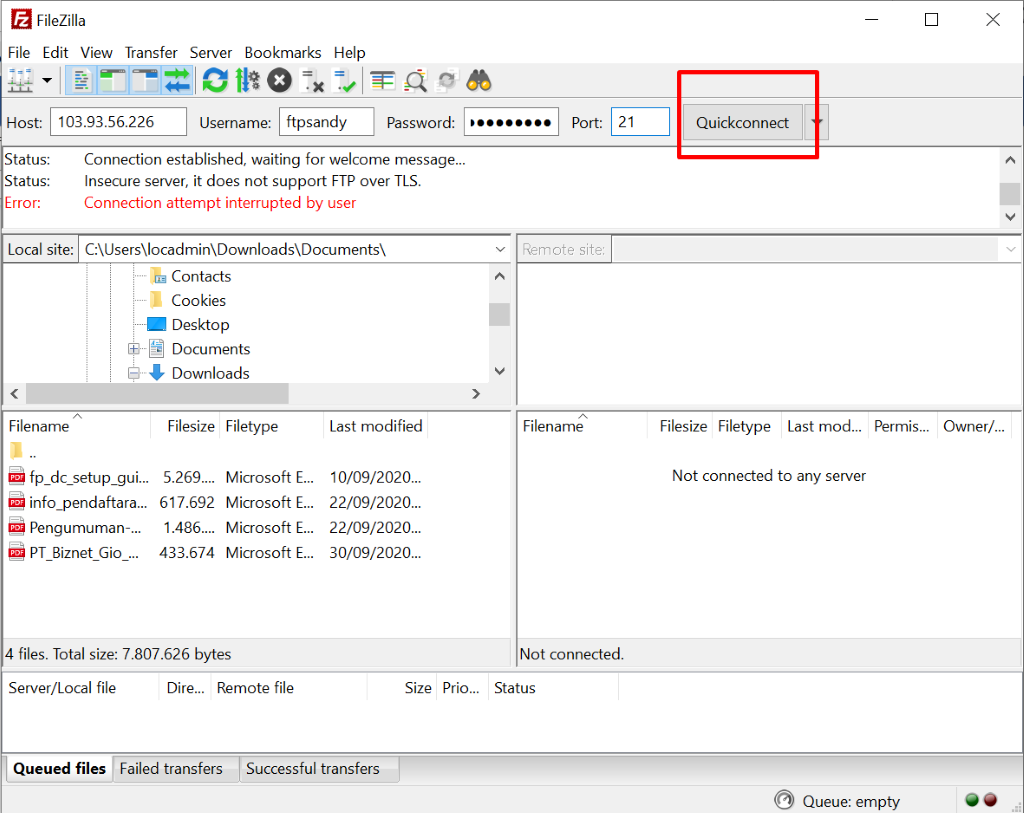Viewport: 1024px width, 813px height.
Task: Open the Site Manager icon
Action: (20, 81)
